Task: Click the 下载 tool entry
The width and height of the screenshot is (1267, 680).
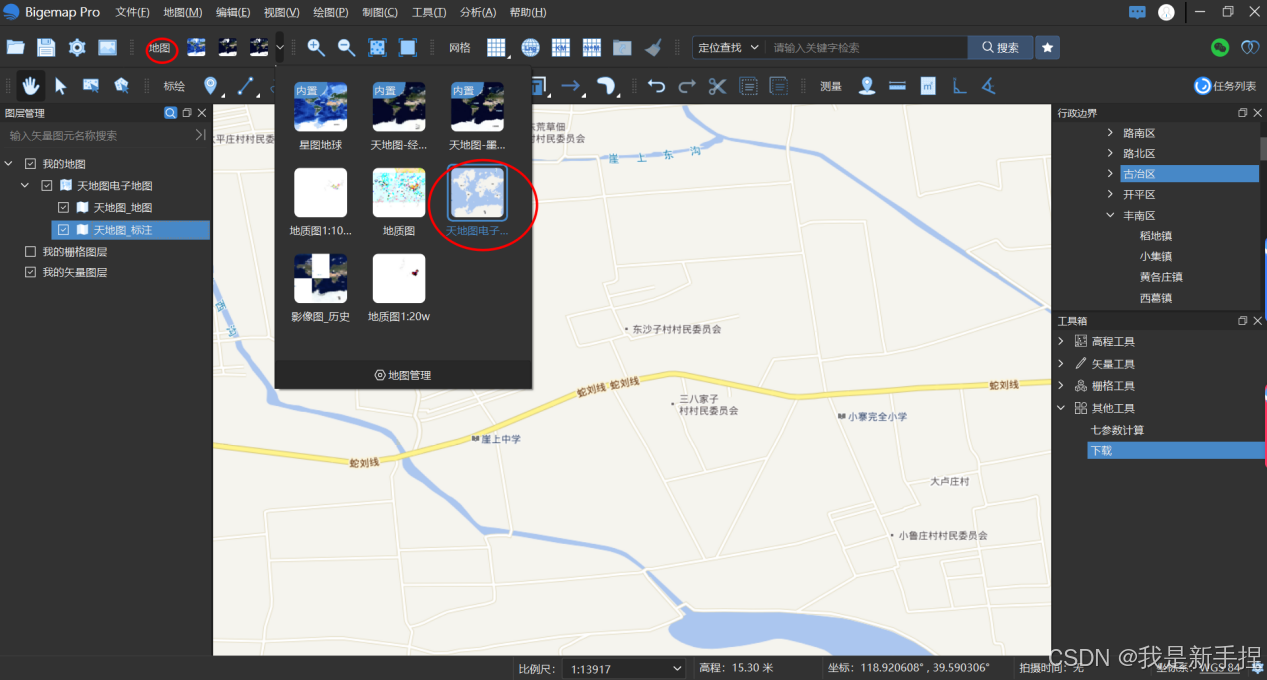Action: (x=1175, y=451)
